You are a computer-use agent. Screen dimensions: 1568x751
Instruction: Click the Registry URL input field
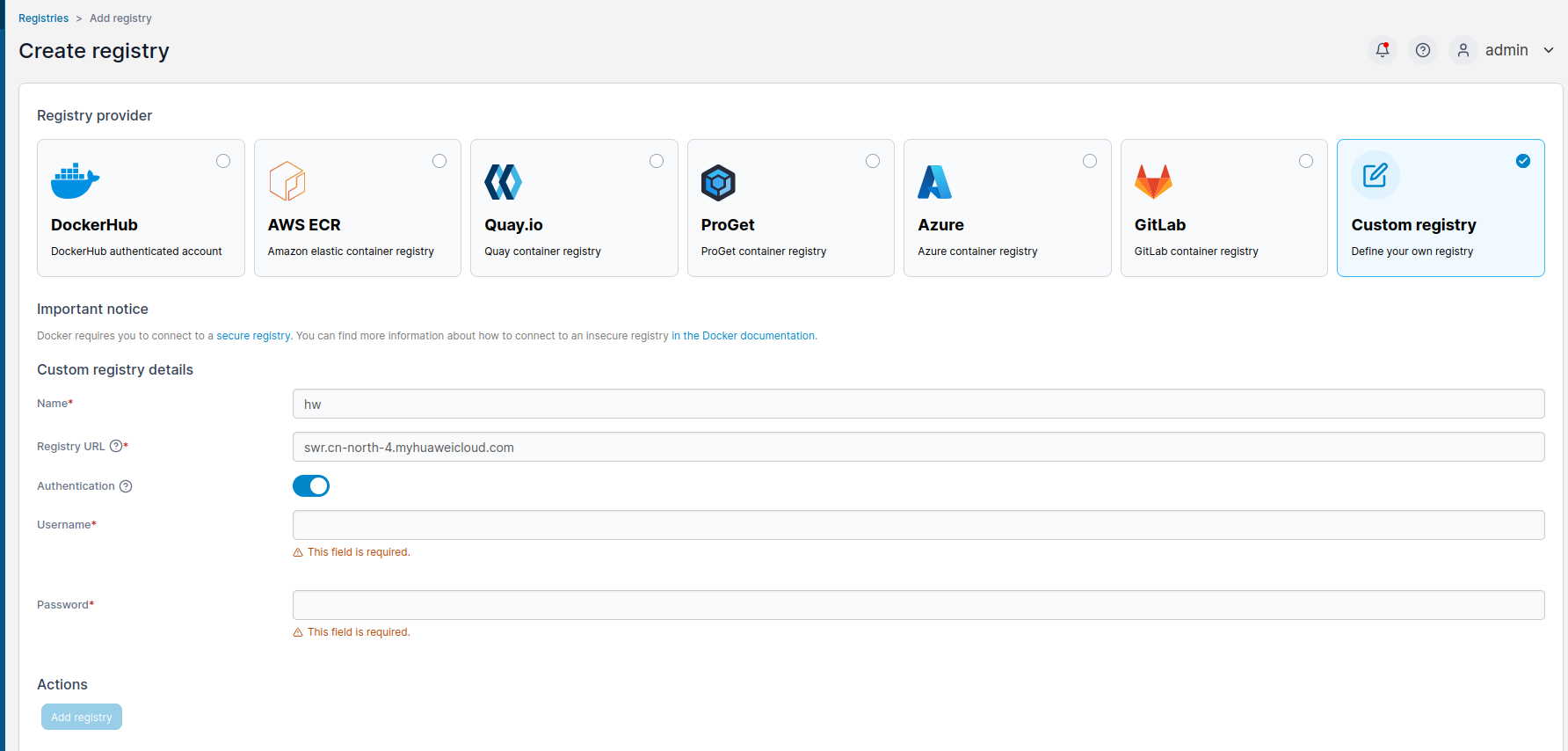click(918, 447)
